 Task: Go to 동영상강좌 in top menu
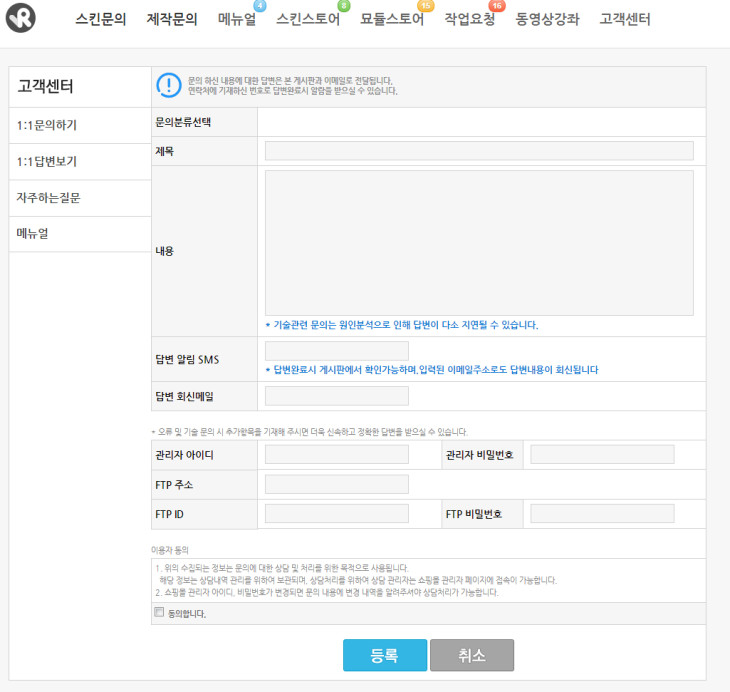pyautogui.click(x=547, y=19)
